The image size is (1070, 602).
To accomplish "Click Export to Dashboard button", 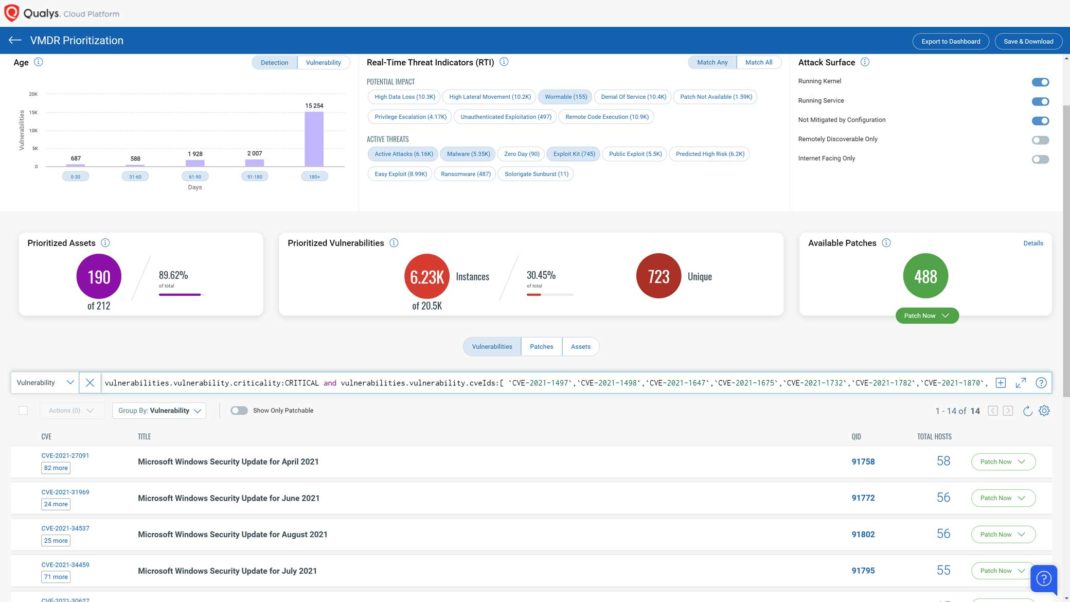I will [951, 42].
